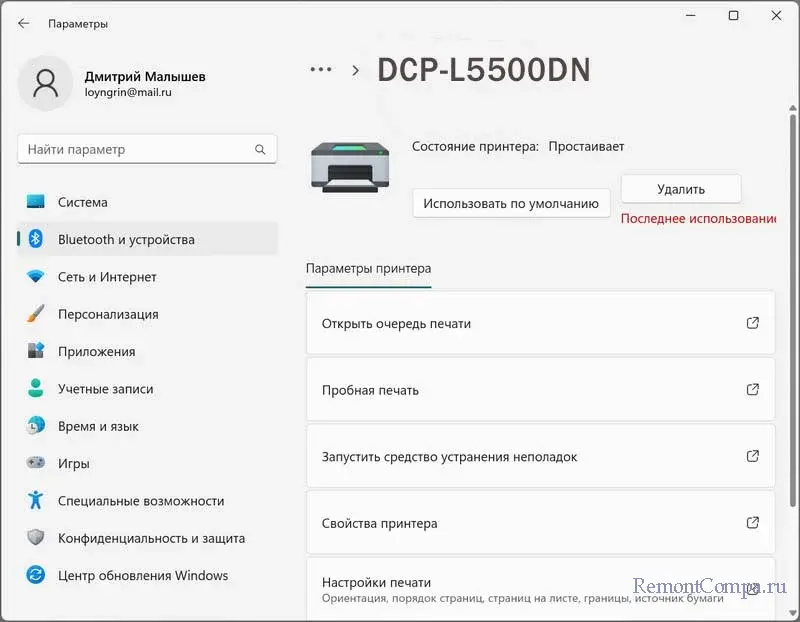The image size is (800, 622).
Task: Click the Найти параметр search field
Action: coord(135,150)
